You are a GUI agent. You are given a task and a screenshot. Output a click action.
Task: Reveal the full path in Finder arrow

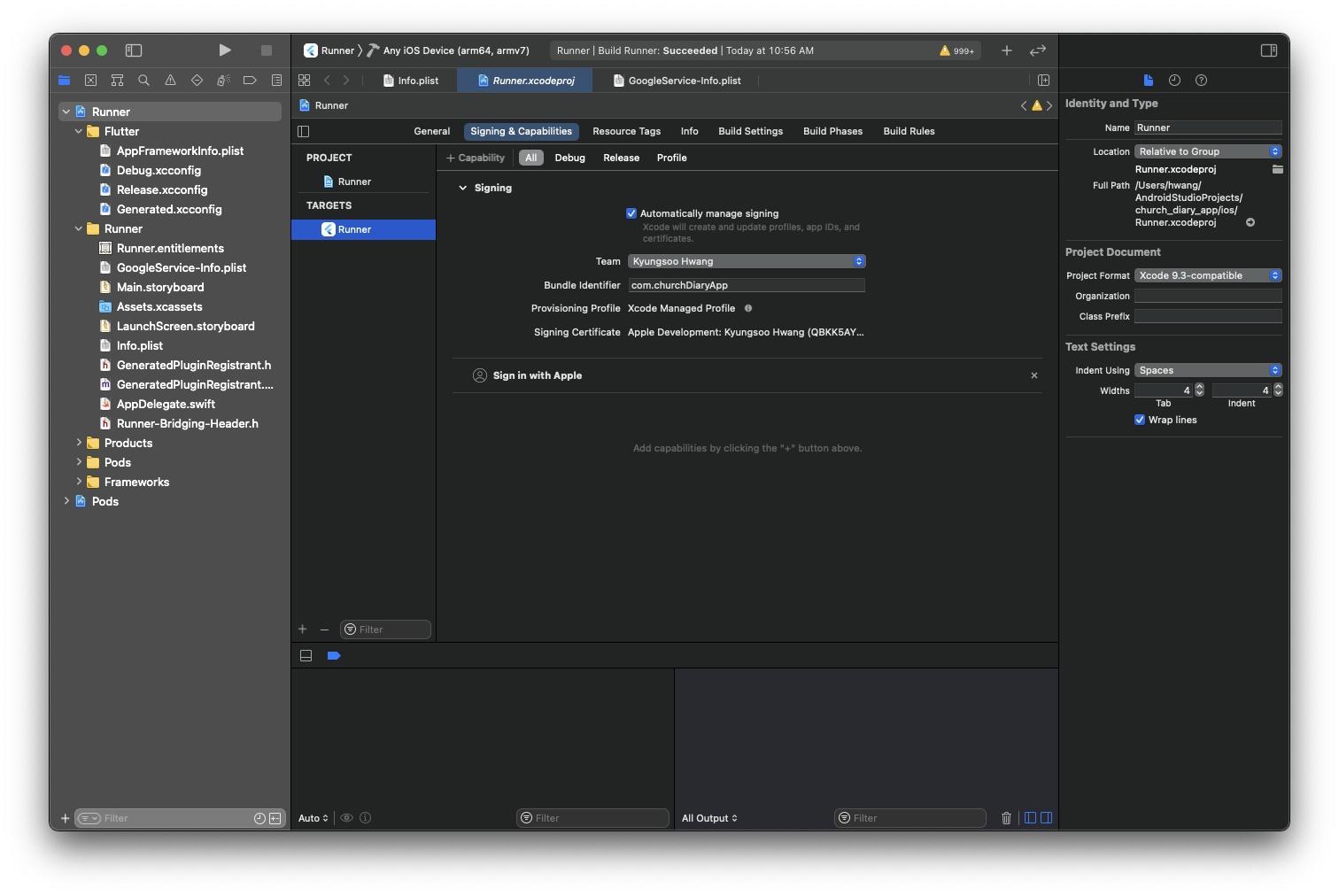click(1250, 222)
